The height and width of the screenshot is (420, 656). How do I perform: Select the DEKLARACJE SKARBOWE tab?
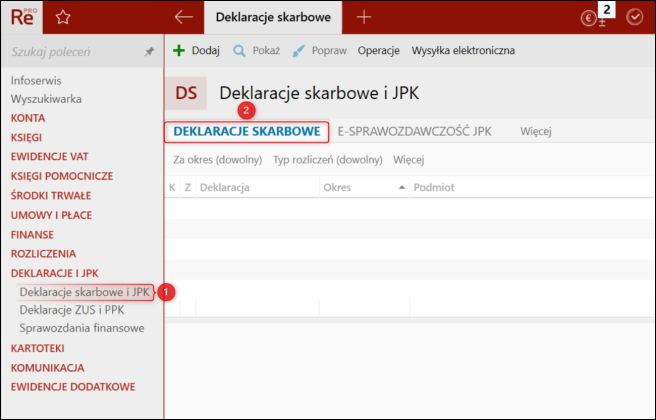click(x=247, y=131)
